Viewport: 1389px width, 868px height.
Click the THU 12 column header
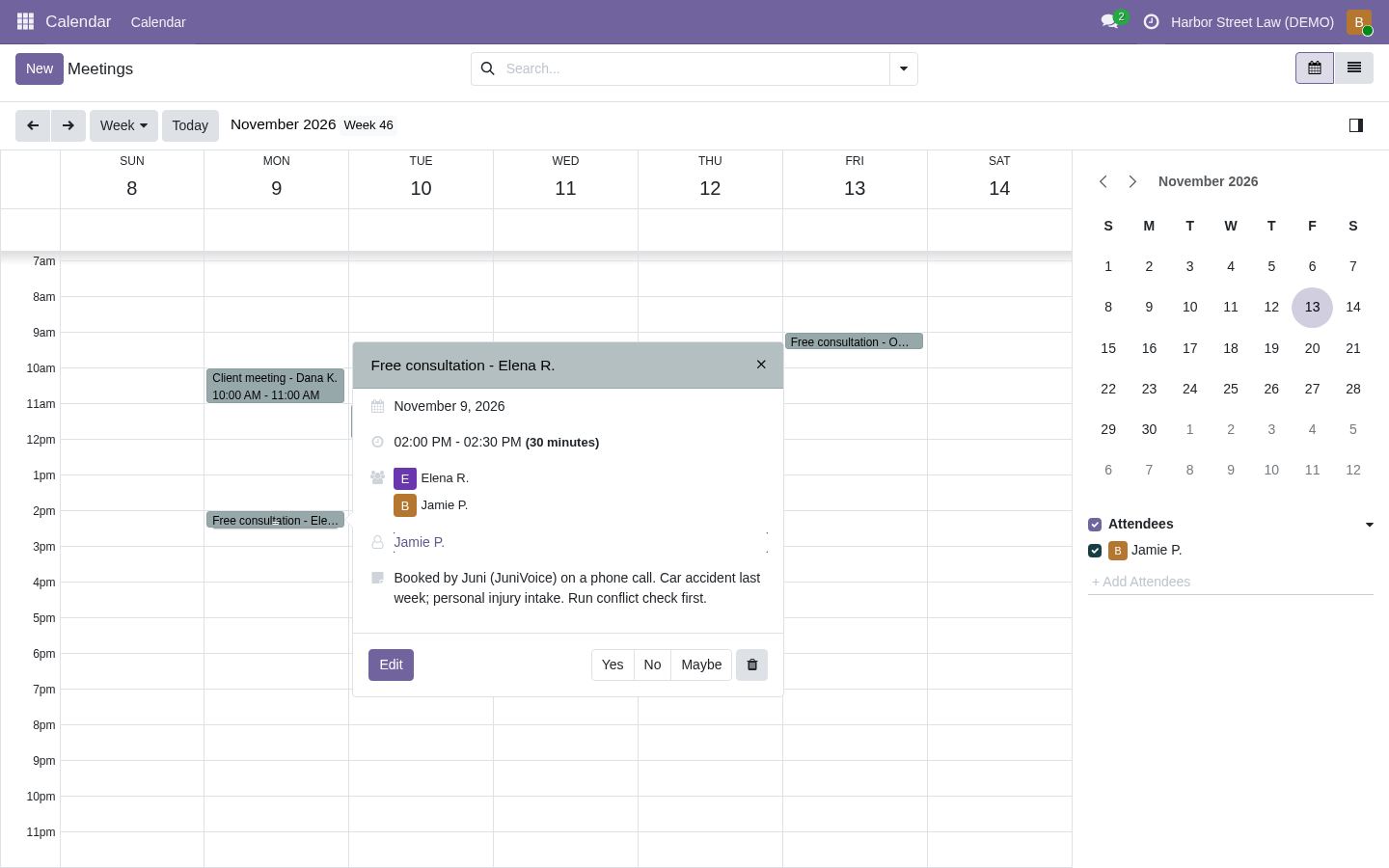pyautogui.click(x=710, y=178)
